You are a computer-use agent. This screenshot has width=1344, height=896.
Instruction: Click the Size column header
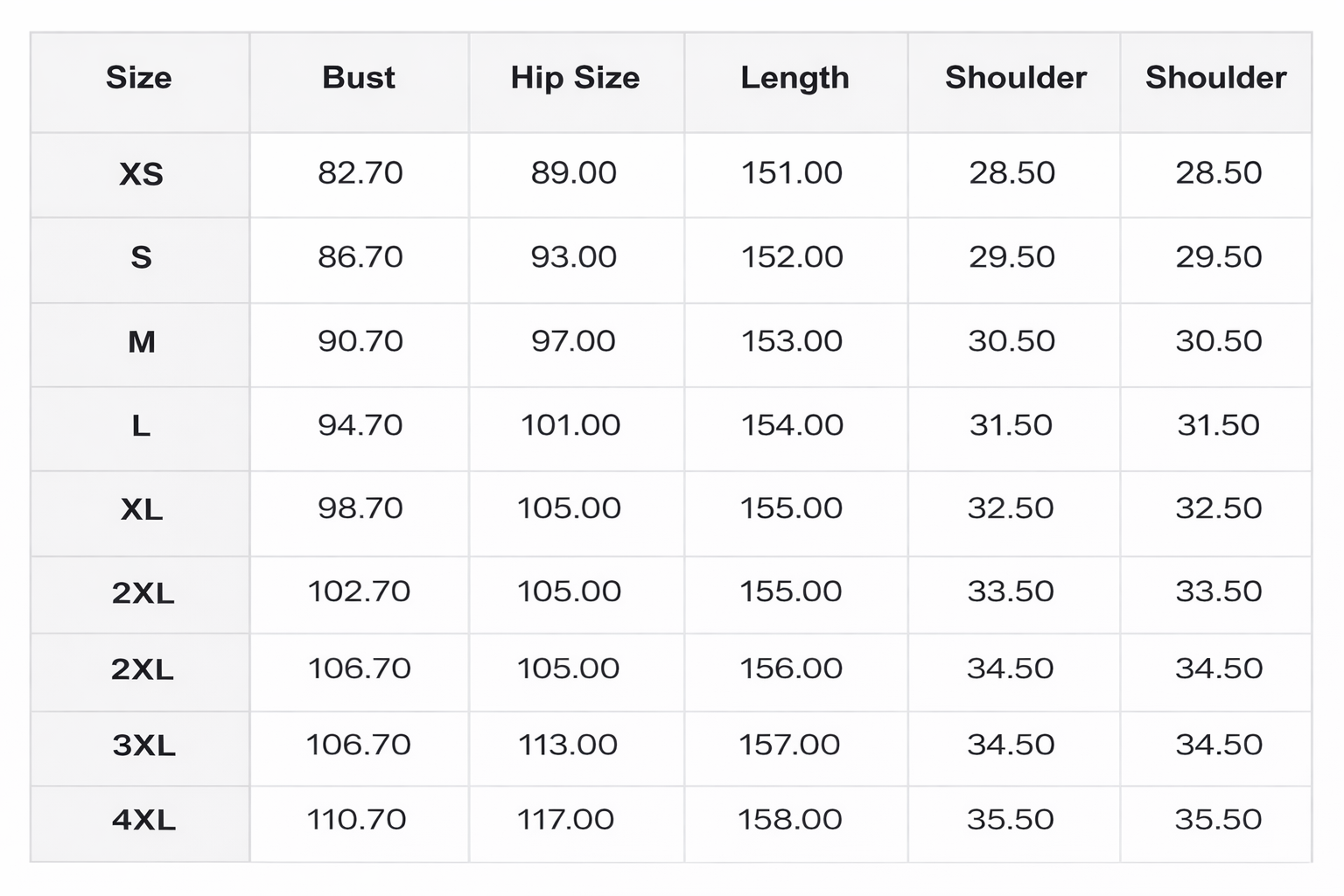coord(139,78)
